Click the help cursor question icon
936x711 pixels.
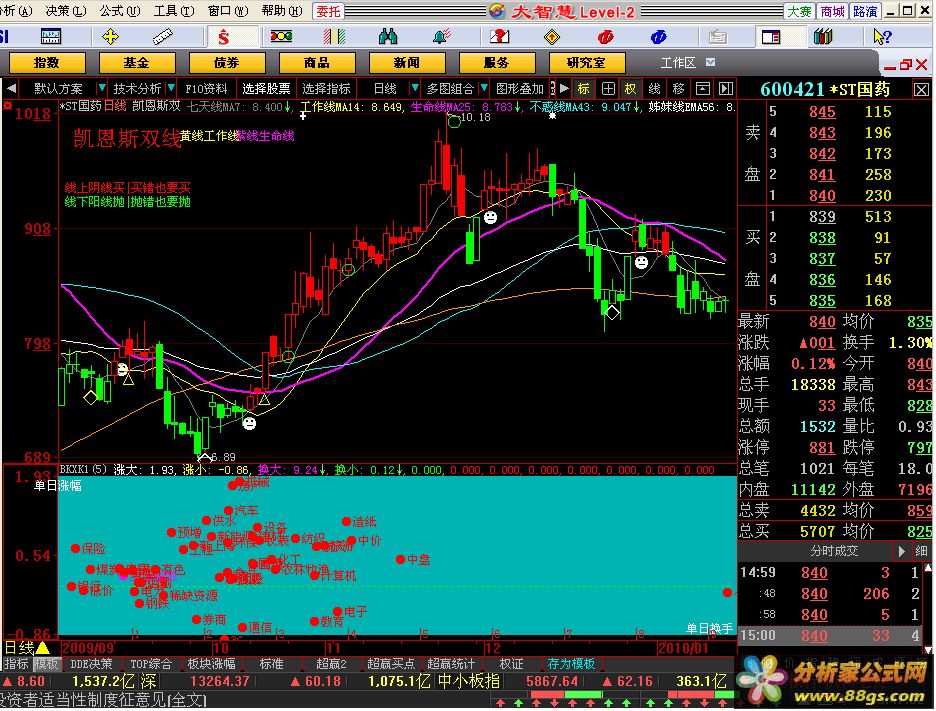882,37
